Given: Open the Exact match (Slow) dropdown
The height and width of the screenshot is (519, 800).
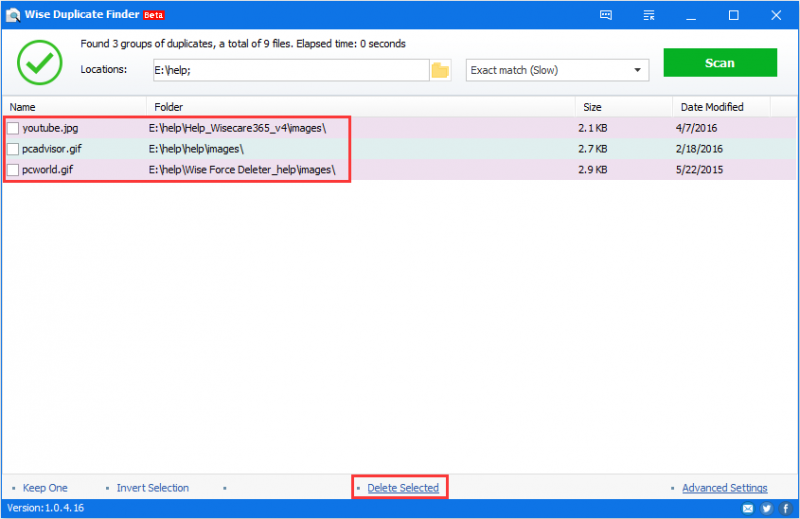Looking at the screenshot, I should coord(557,70).
